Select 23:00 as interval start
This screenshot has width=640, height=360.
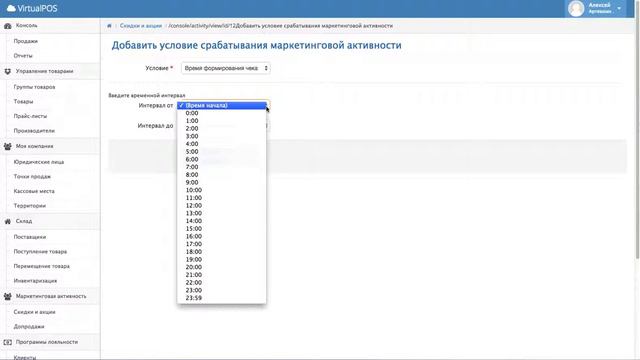pos(222,291)
